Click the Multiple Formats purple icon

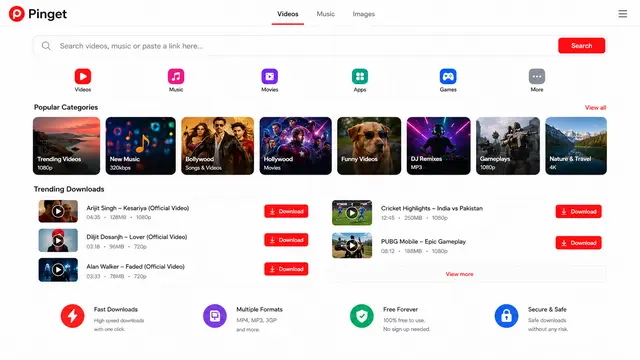215,316
